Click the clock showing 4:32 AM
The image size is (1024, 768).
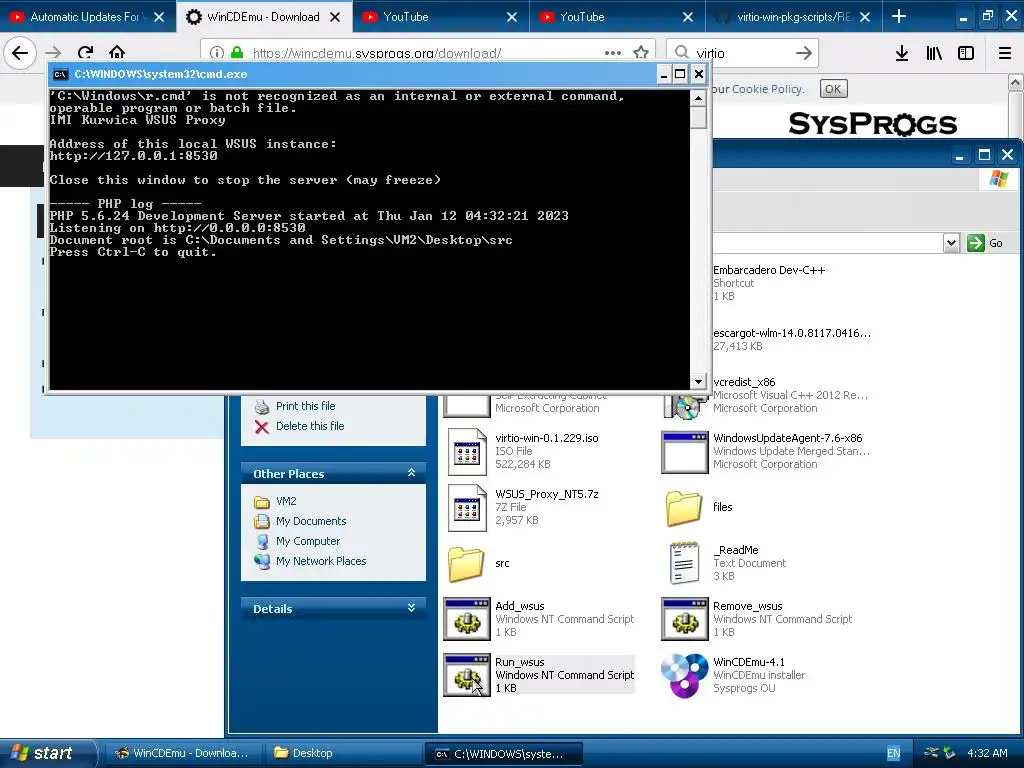[987, 753]
